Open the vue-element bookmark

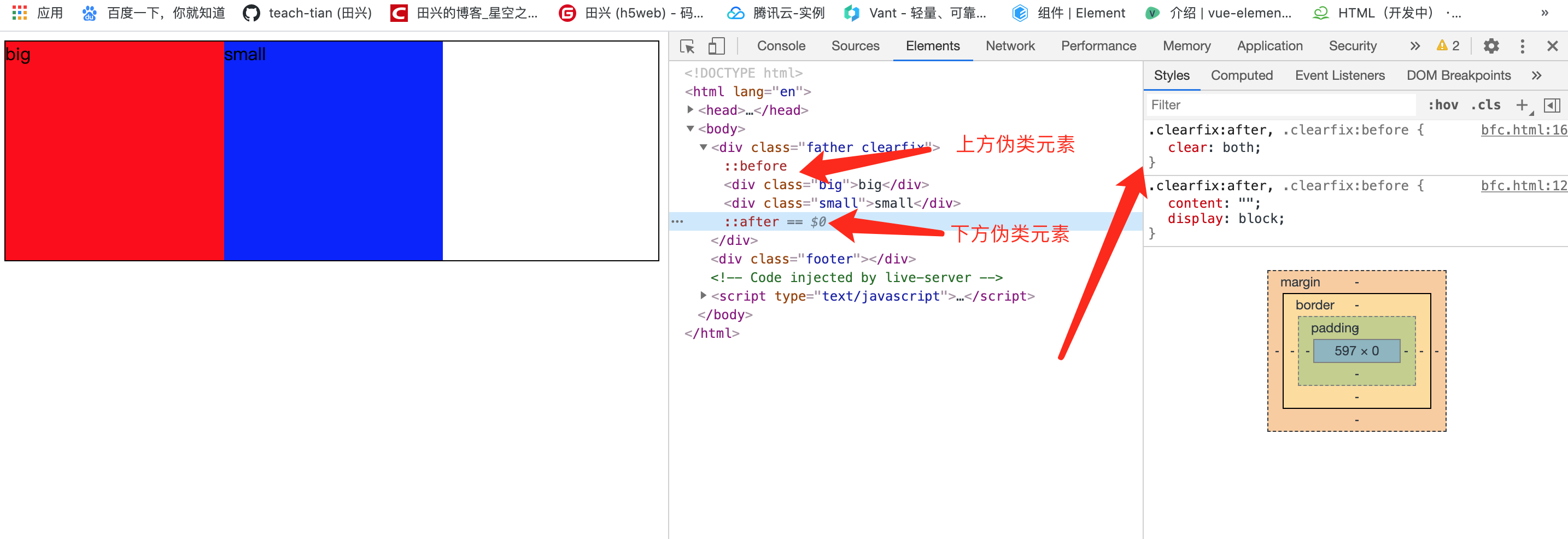1218,13
